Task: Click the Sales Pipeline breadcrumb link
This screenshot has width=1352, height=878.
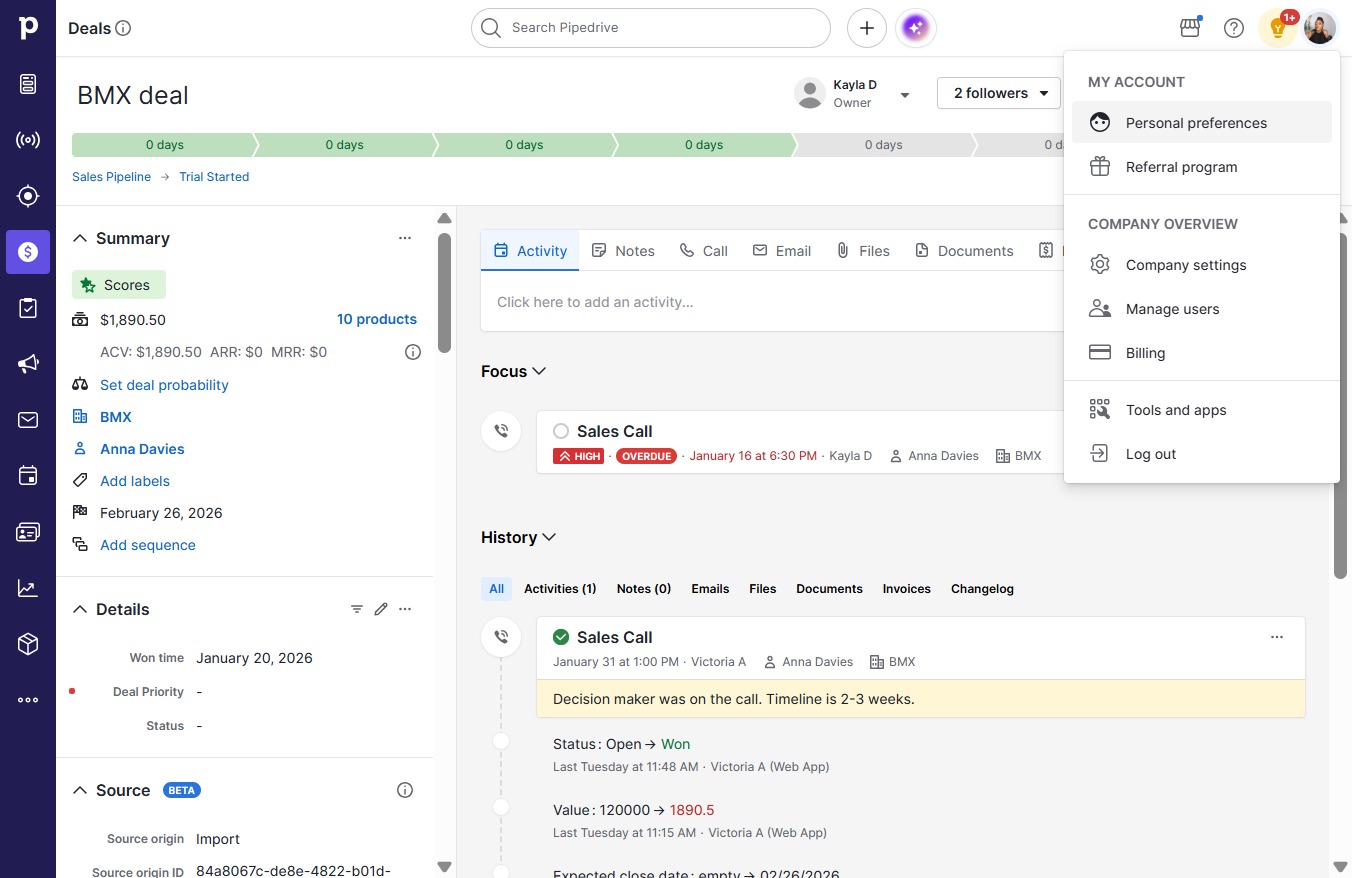Action: [111, 177]
